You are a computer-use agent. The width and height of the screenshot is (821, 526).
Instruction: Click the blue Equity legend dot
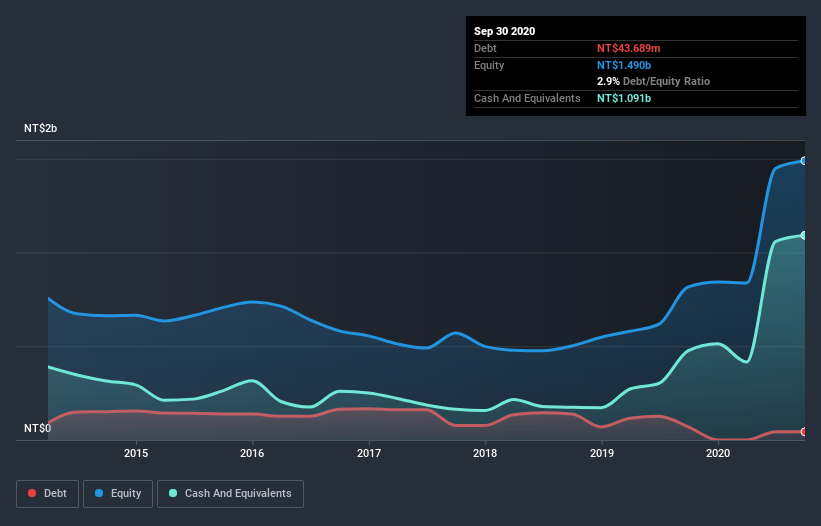[x=99, y=493]
